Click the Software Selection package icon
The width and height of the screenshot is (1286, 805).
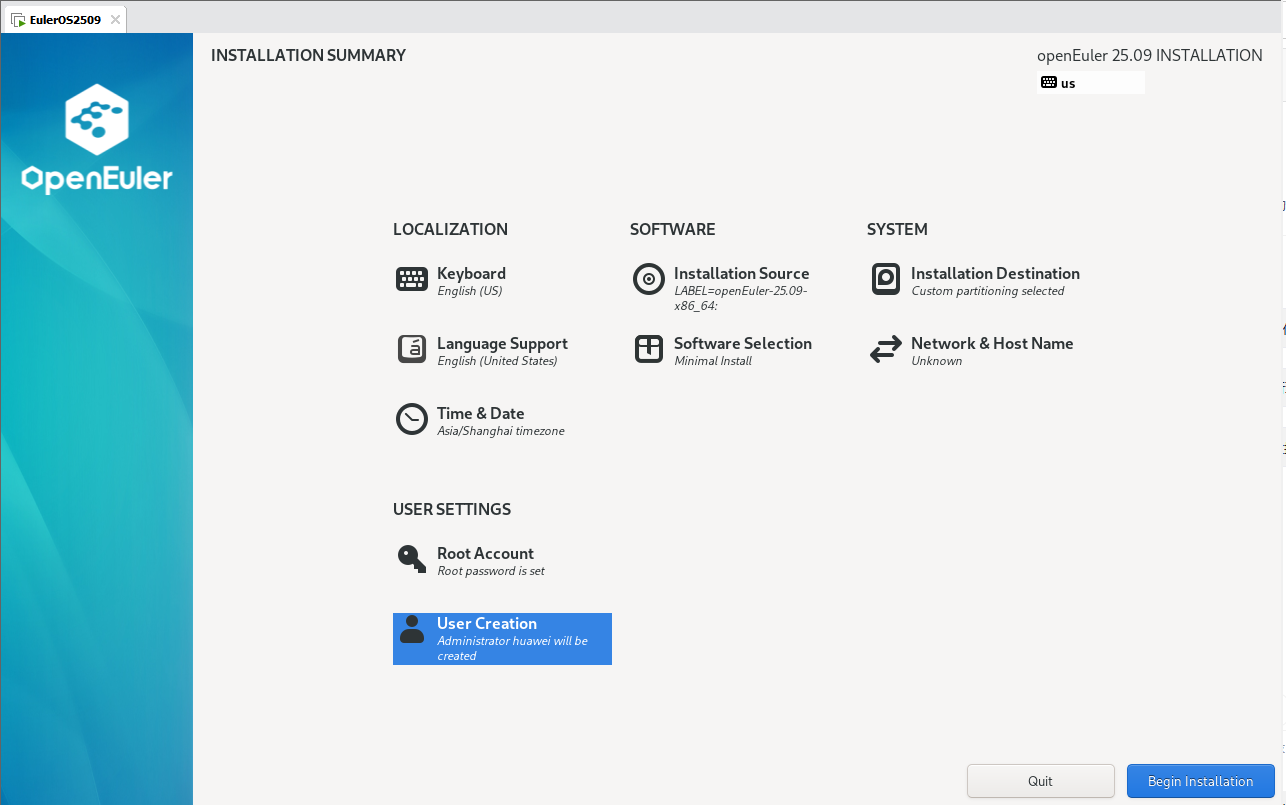tap(649, 349)
